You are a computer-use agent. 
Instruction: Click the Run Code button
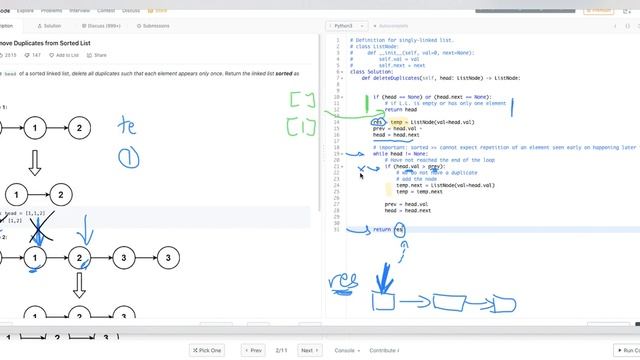(x=628, y=350)
